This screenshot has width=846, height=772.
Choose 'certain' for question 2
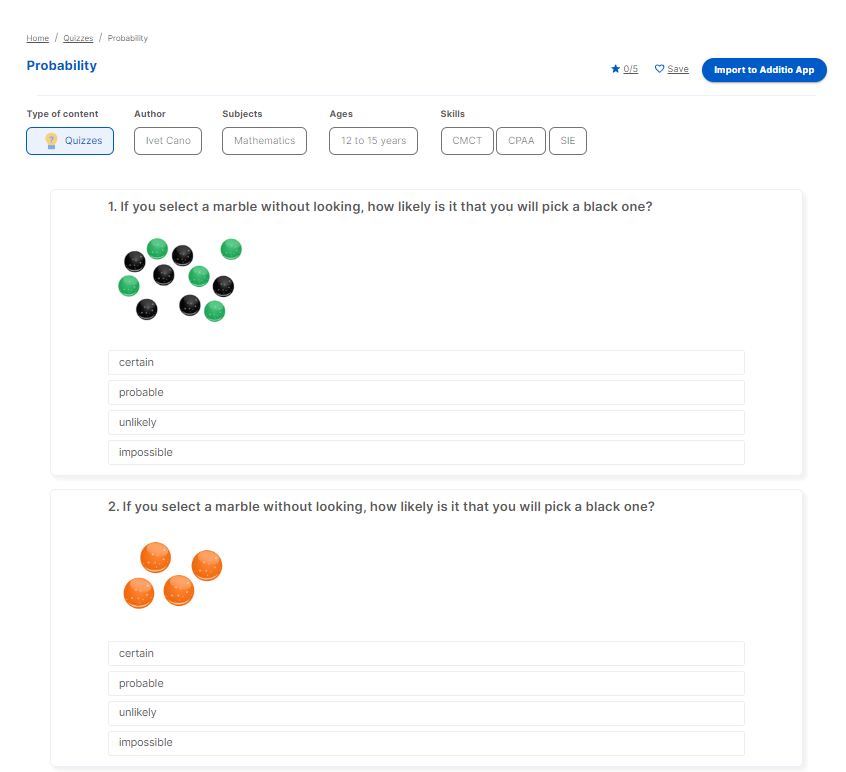click(426, 653)
